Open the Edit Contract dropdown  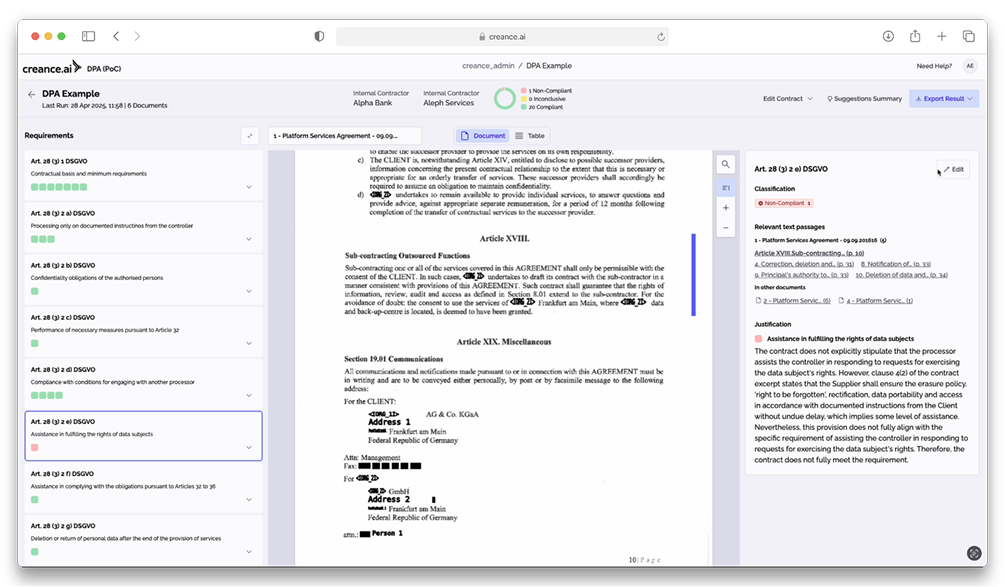[788, 99]
